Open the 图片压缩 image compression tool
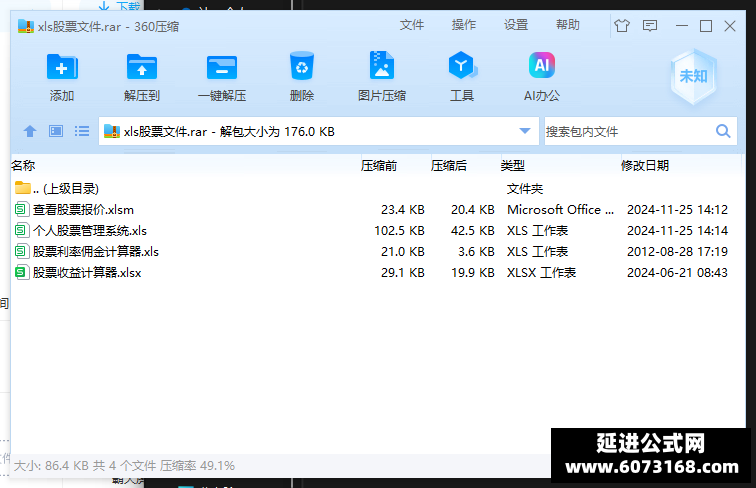The height and width of the screenshot is (488, 756). coord(382,65)
